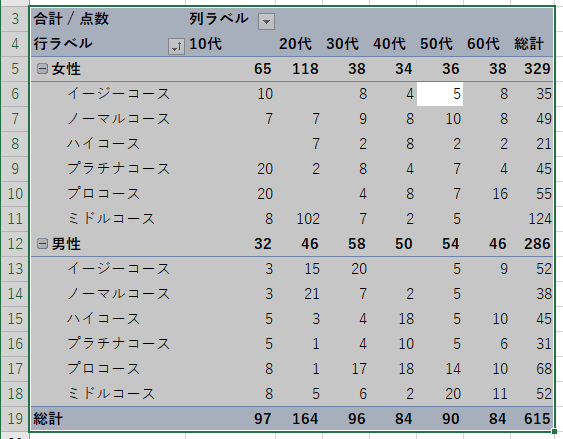Select the 60代 column label cell
This screenshot has width=563, height=439.
(487, 44)
